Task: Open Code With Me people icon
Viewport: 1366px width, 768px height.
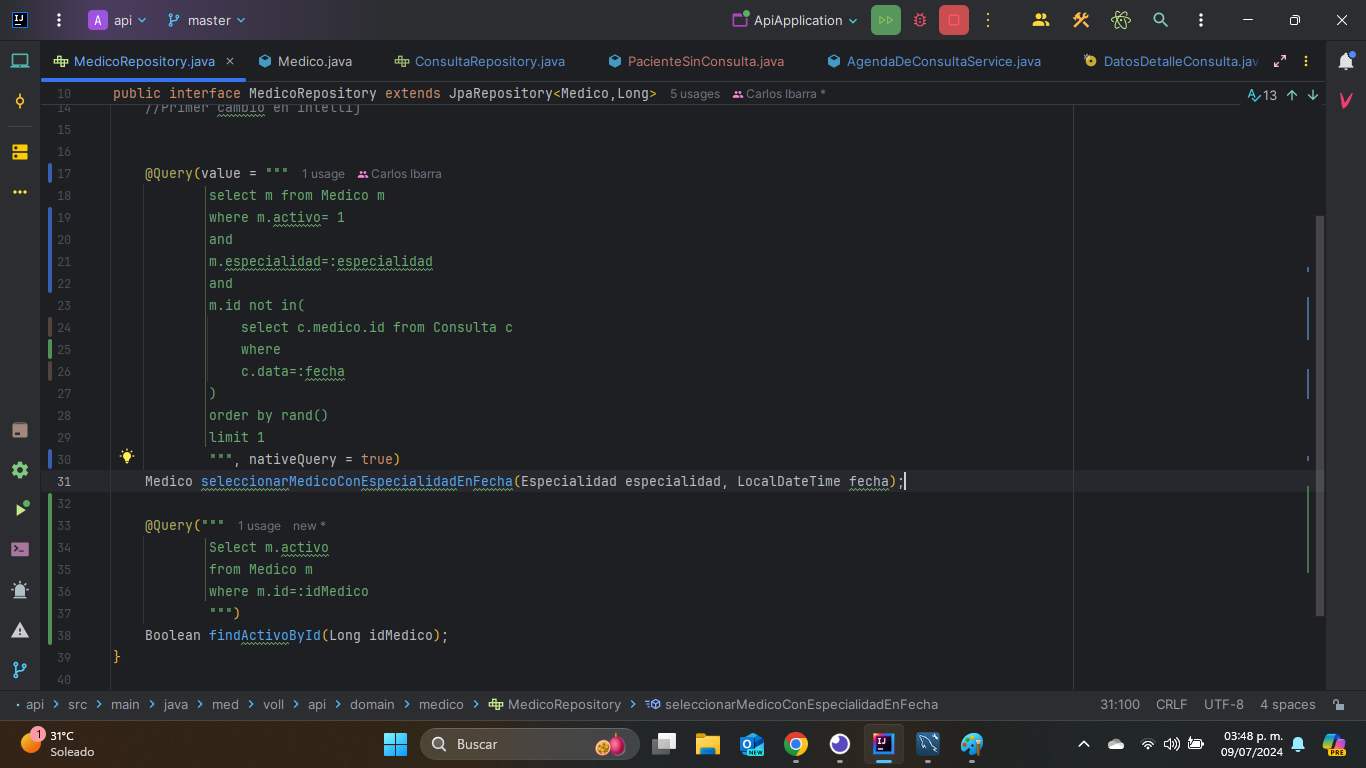Action: [x=1041, y=20]
